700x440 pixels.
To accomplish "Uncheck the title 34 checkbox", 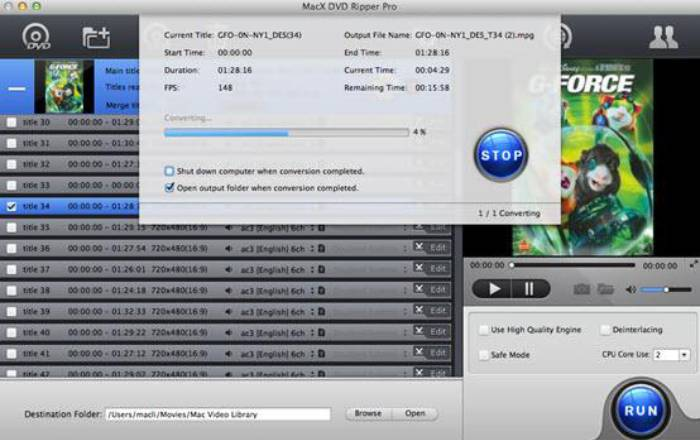I will [12, 206].
